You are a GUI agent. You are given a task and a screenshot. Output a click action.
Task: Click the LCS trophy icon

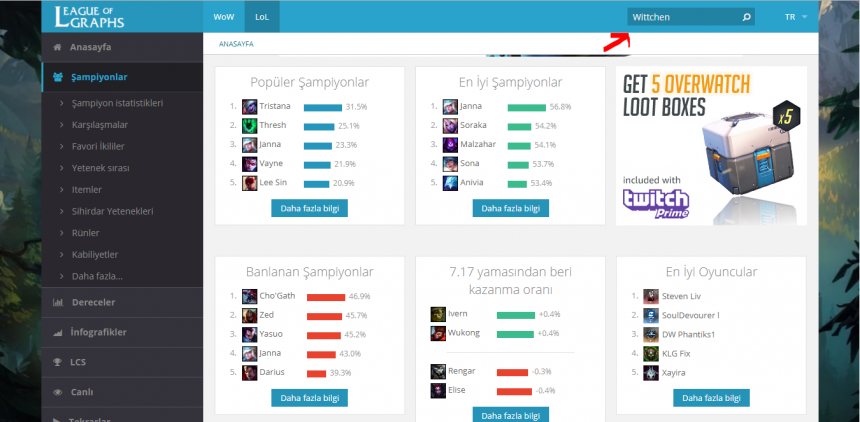57,362
